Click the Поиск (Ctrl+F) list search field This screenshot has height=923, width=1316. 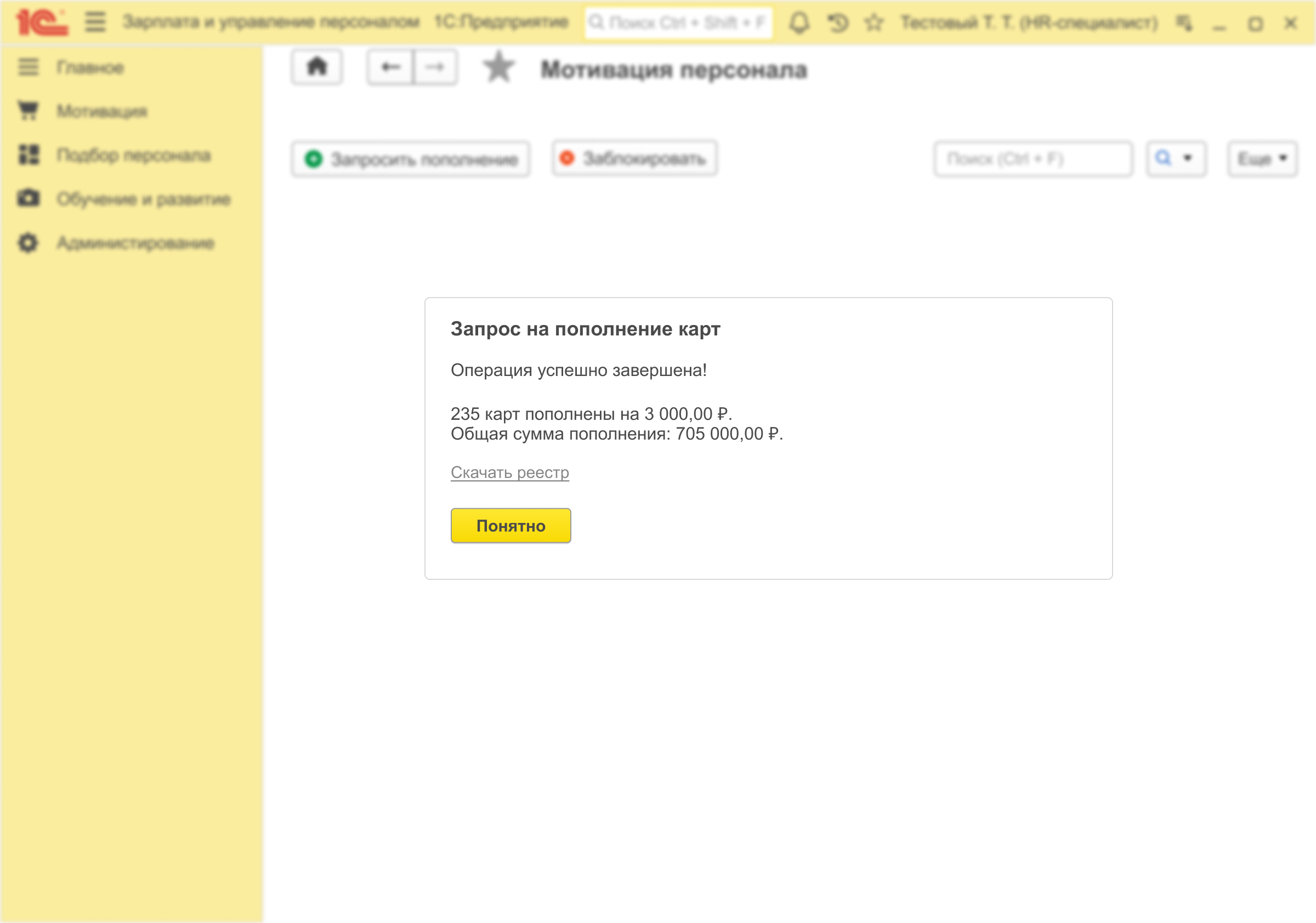click(1032, 159)
